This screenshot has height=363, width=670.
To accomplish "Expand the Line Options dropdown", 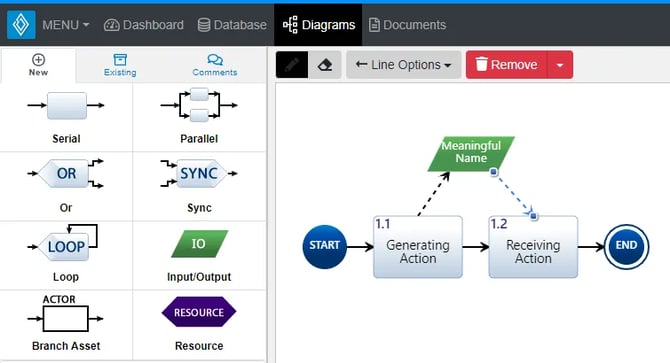I will coord(403,65).
